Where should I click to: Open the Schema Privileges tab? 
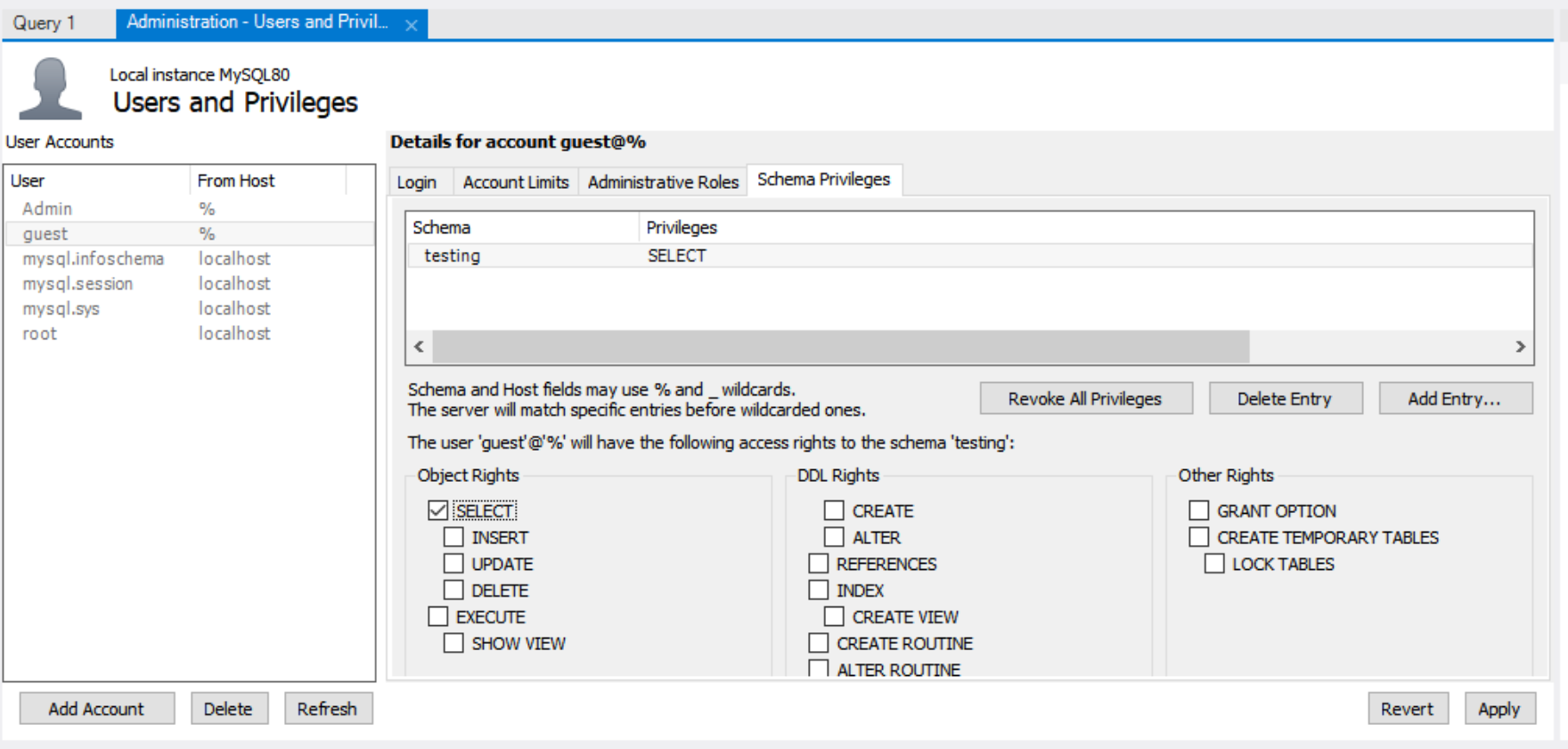(x=824, y=180)
